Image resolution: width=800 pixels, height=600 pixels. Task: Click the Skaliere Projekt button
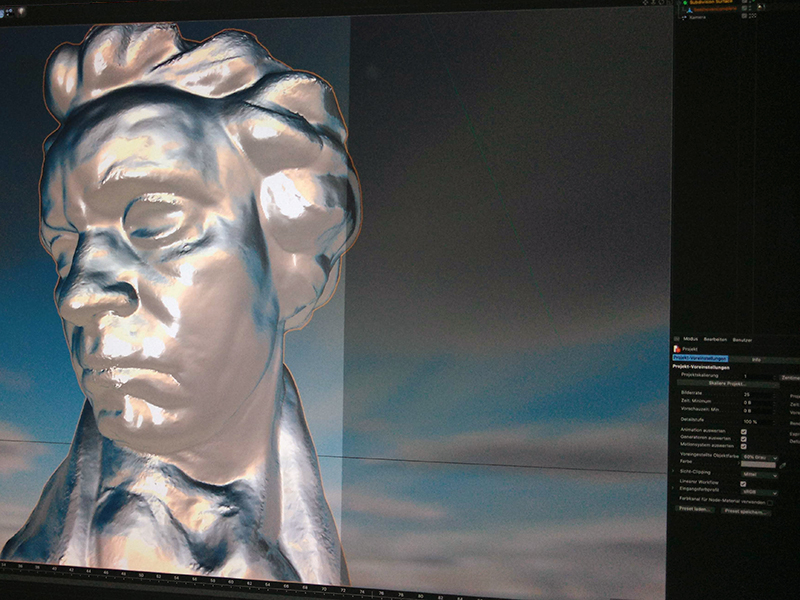[x=729, y=384]
